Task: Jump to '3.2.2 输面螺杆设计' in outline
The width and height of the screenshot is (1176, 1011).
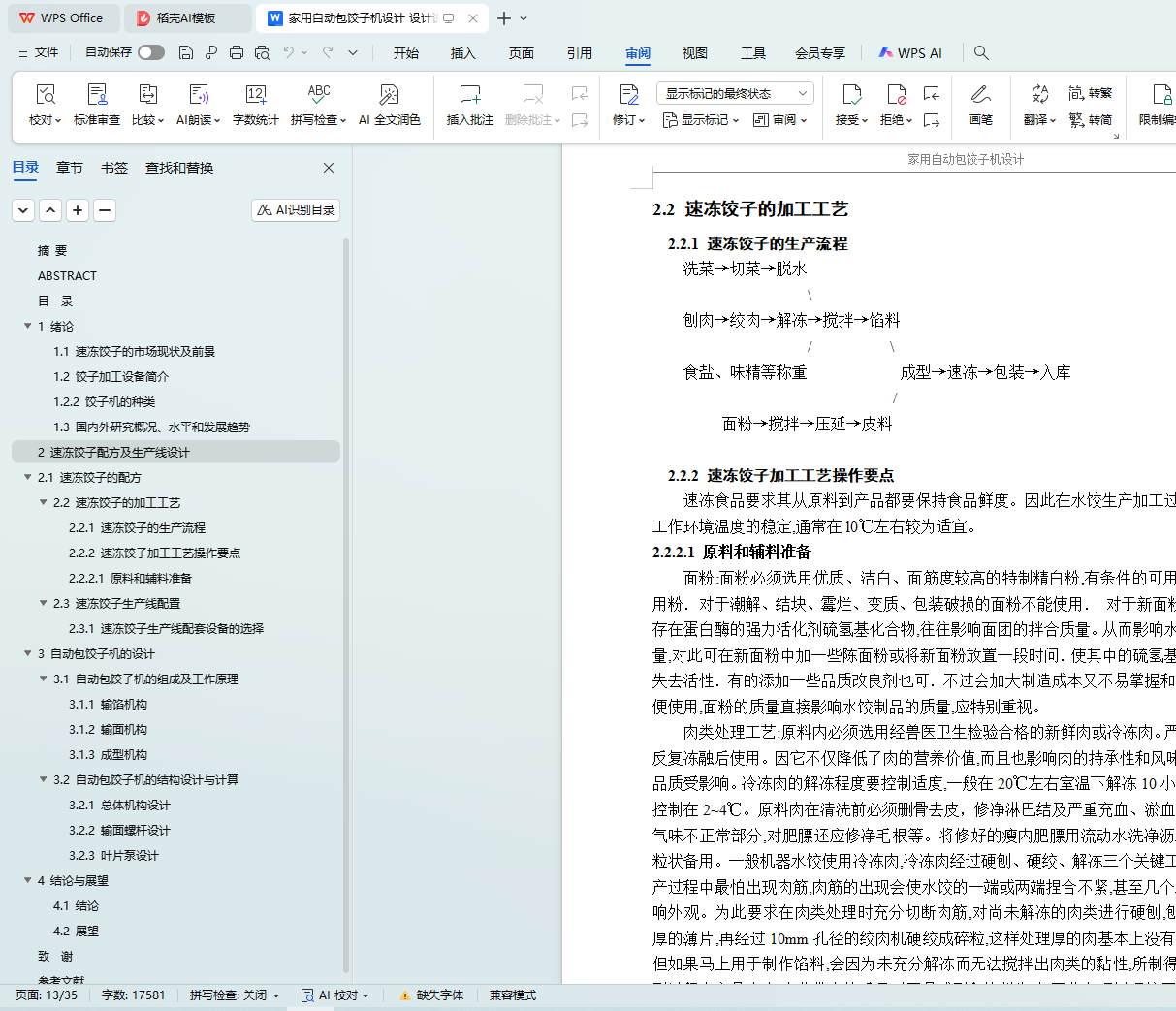Action: (119, 831)
